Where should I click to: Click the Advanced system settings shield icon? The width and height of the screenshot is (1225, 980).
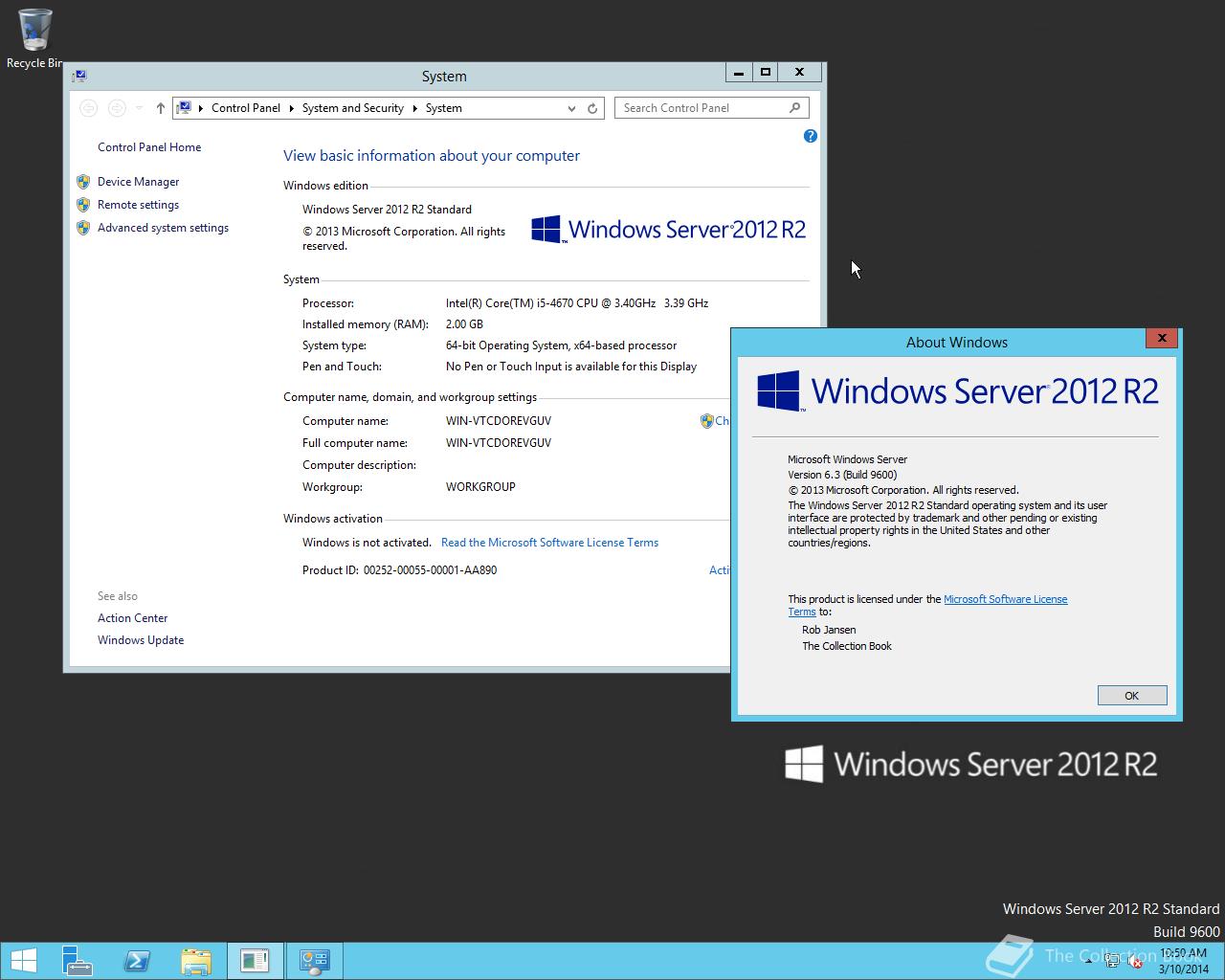(83, 228)
